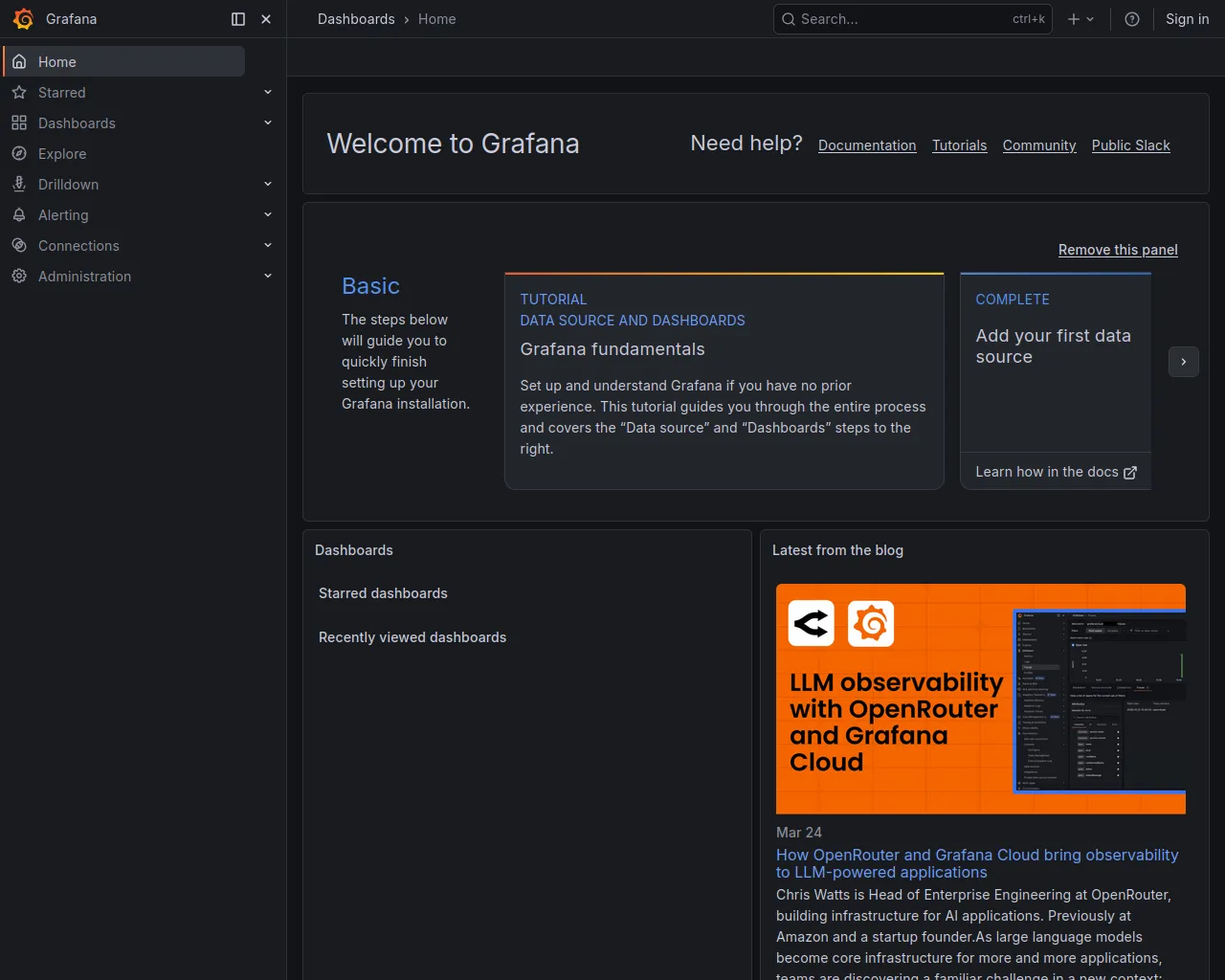This screenshot has width=1225, height=980.
Task: Open the help question mark icon
Action: [x=1132, y=18]
